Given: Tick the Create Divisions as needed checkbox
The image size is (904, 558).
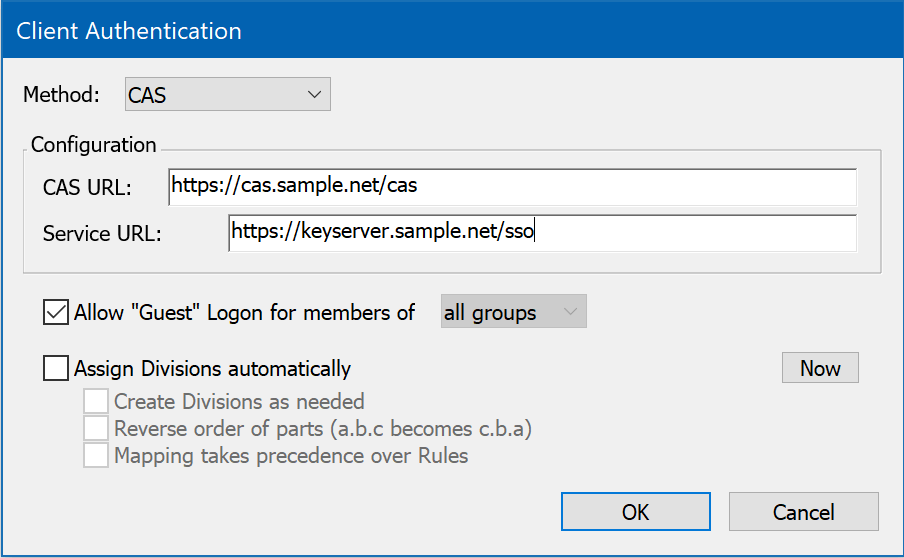Looking at the screenshot, I should 96,402.
